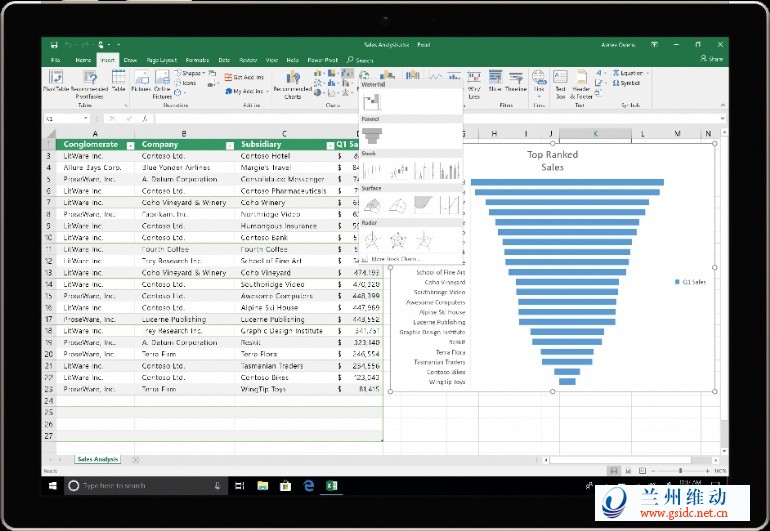
Task: Select the first Surface chart type
Action: (372, 205)
